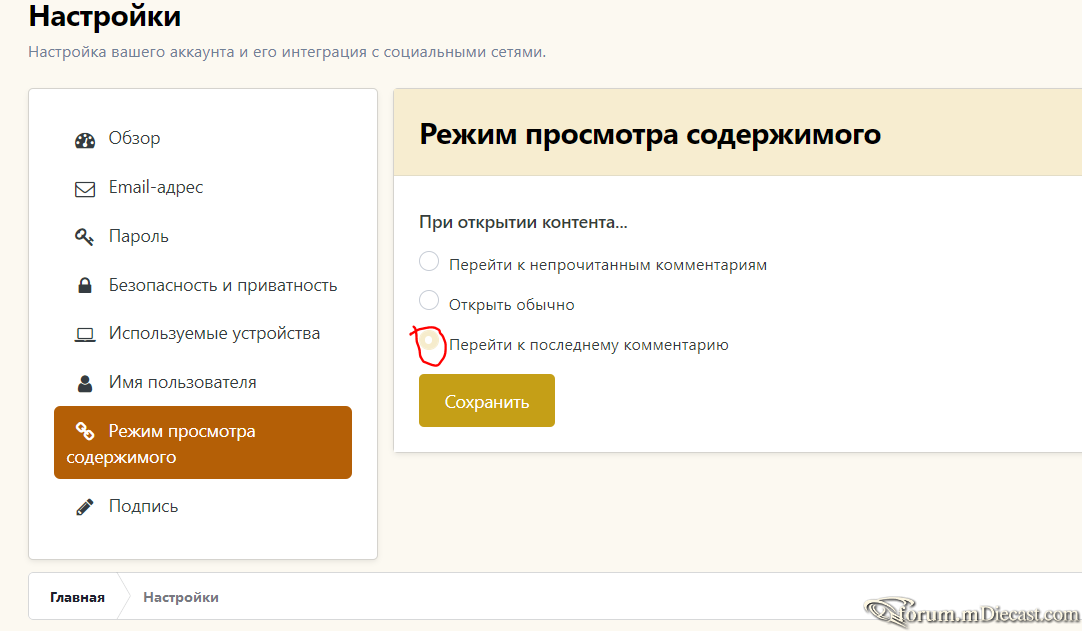Screen dimensions: 1082x631
Task: Click label text Перейти к последнему комментарию
Action: click(x=589, y=345)
